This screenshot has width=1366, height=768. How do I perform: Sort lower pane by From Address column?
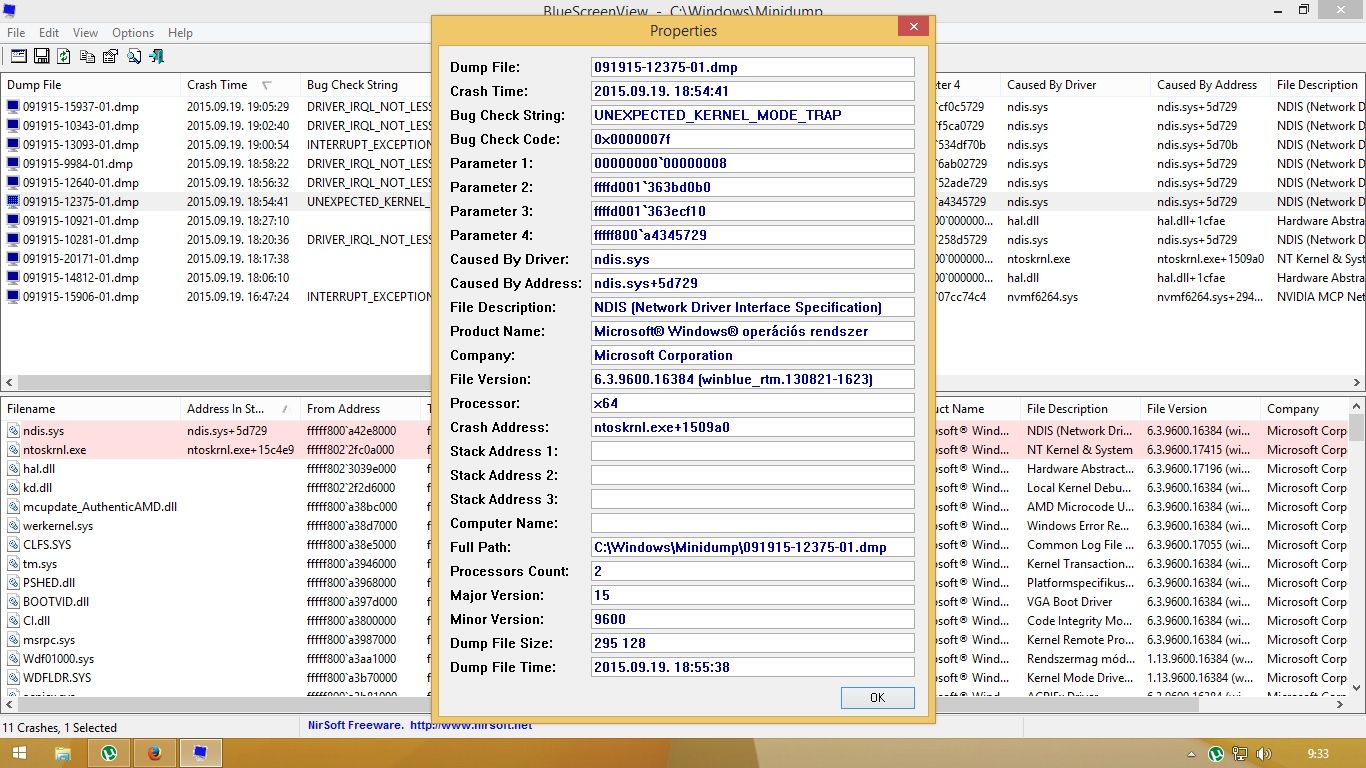tap(360, 408)
